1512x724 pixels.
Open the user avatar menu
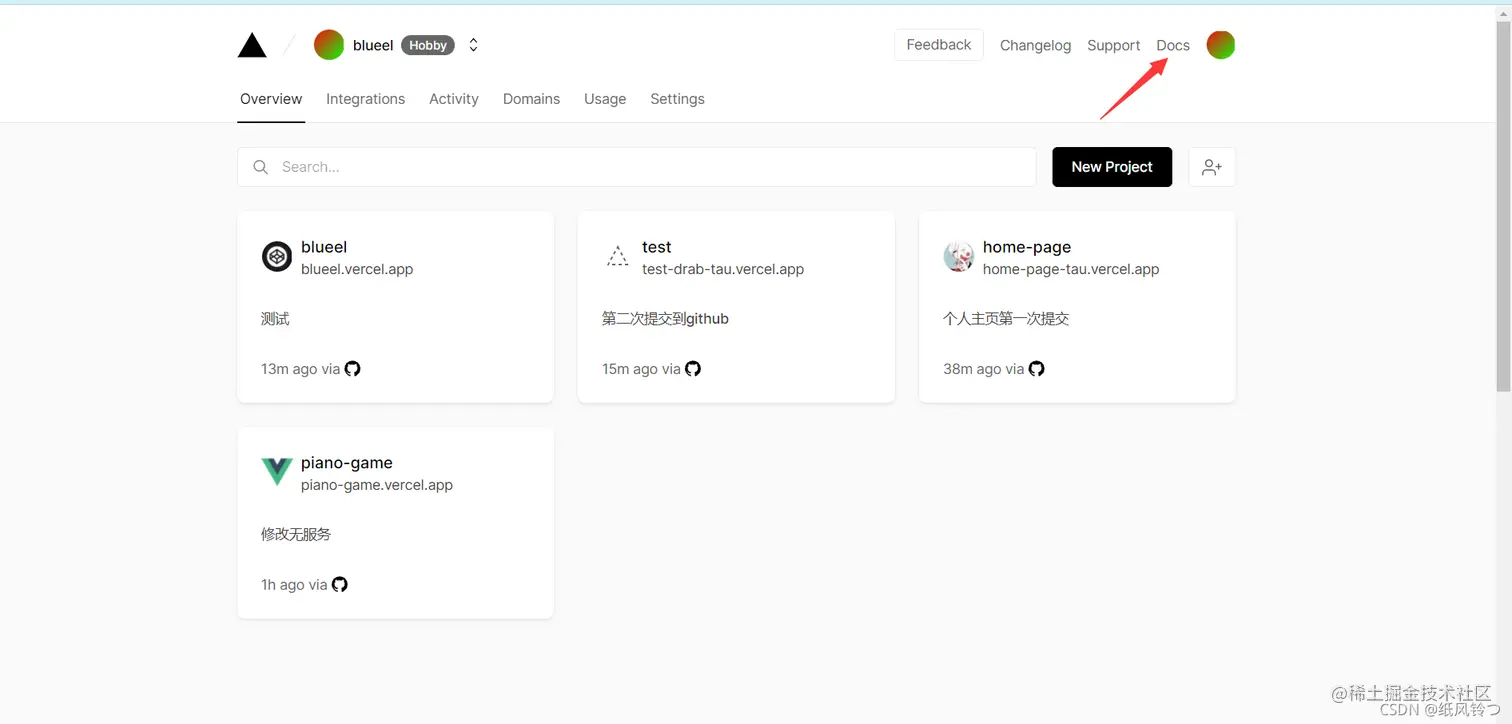point(1221,45)
